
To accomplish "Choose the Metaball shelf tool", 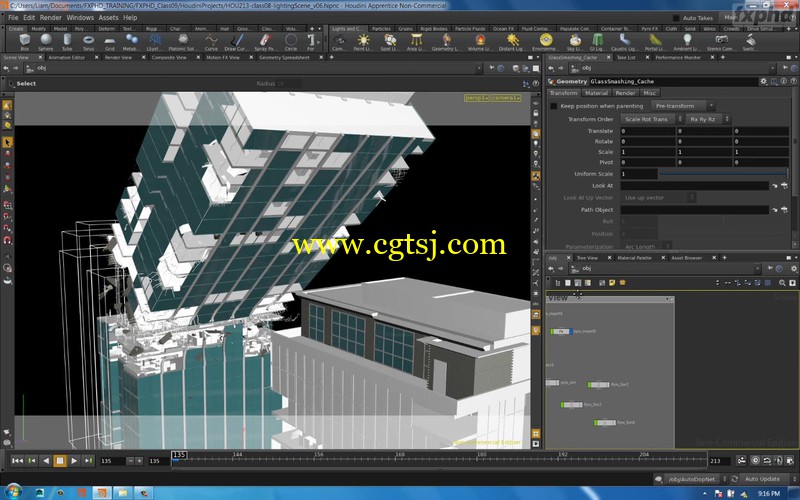I will 131,42.
